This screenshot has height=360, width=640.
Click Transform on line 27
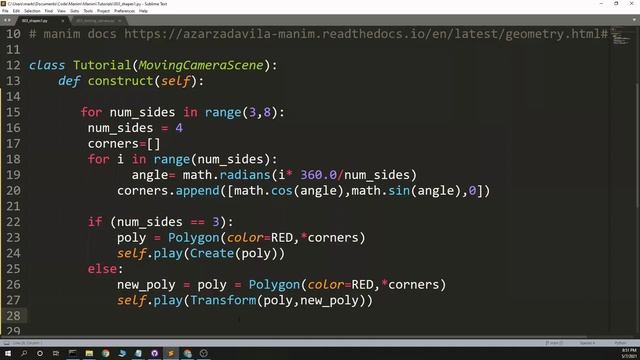[223, 300]
